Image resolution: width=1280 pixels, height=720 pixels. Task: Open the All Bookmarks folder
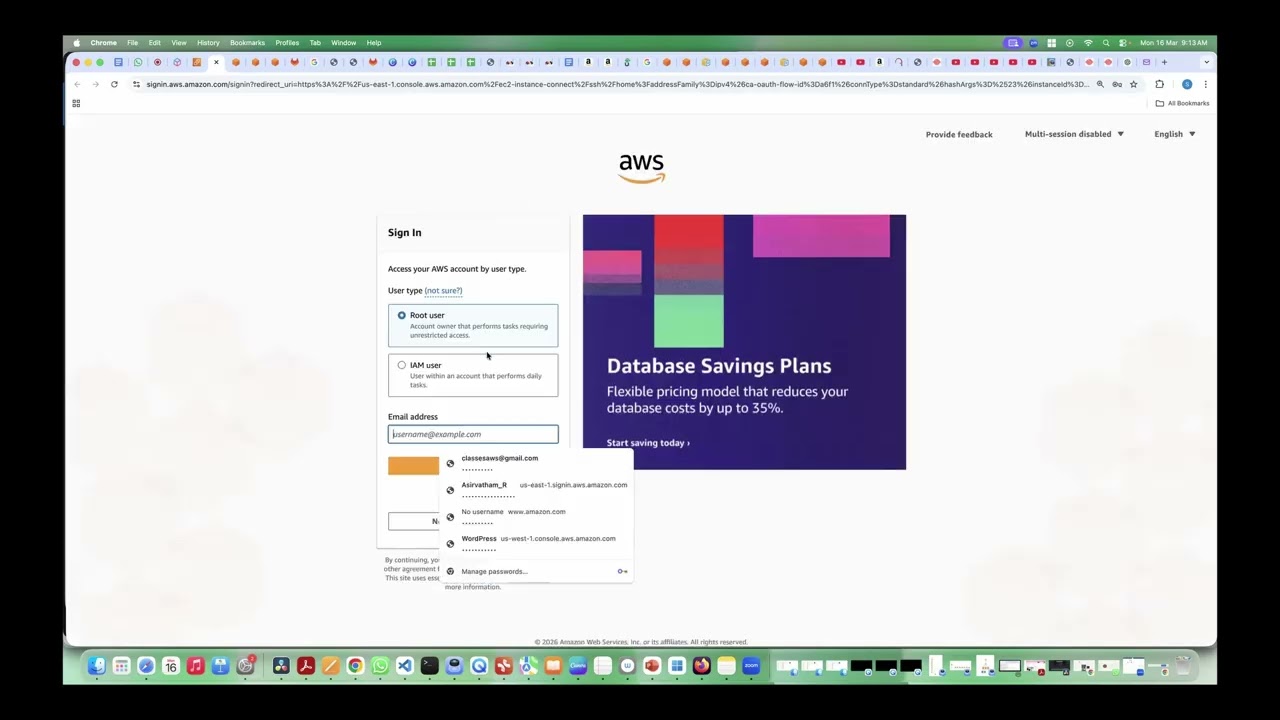point(1182,103)
